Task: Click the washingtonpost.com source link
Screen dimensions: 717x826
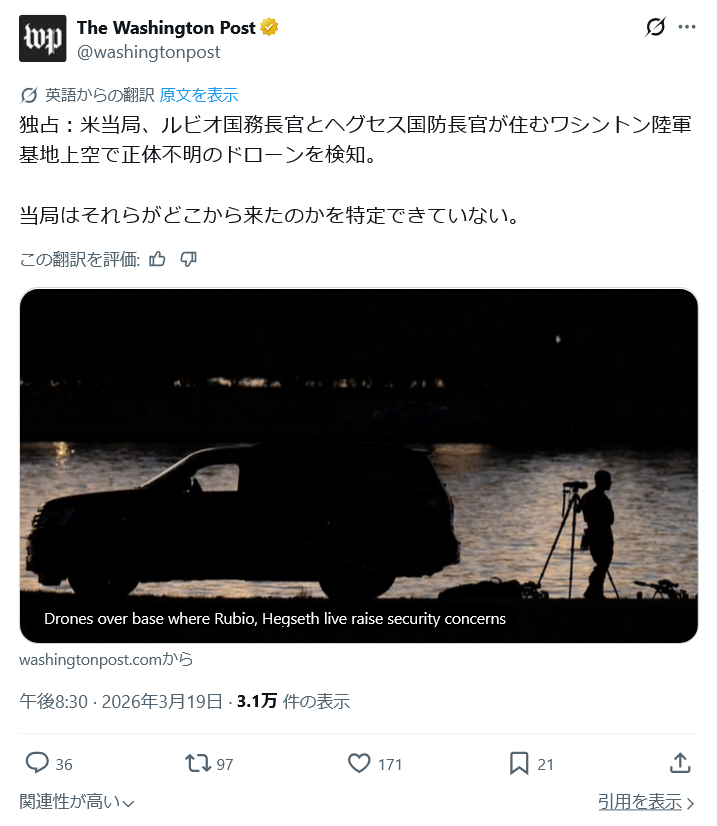Action: point(106,659)
